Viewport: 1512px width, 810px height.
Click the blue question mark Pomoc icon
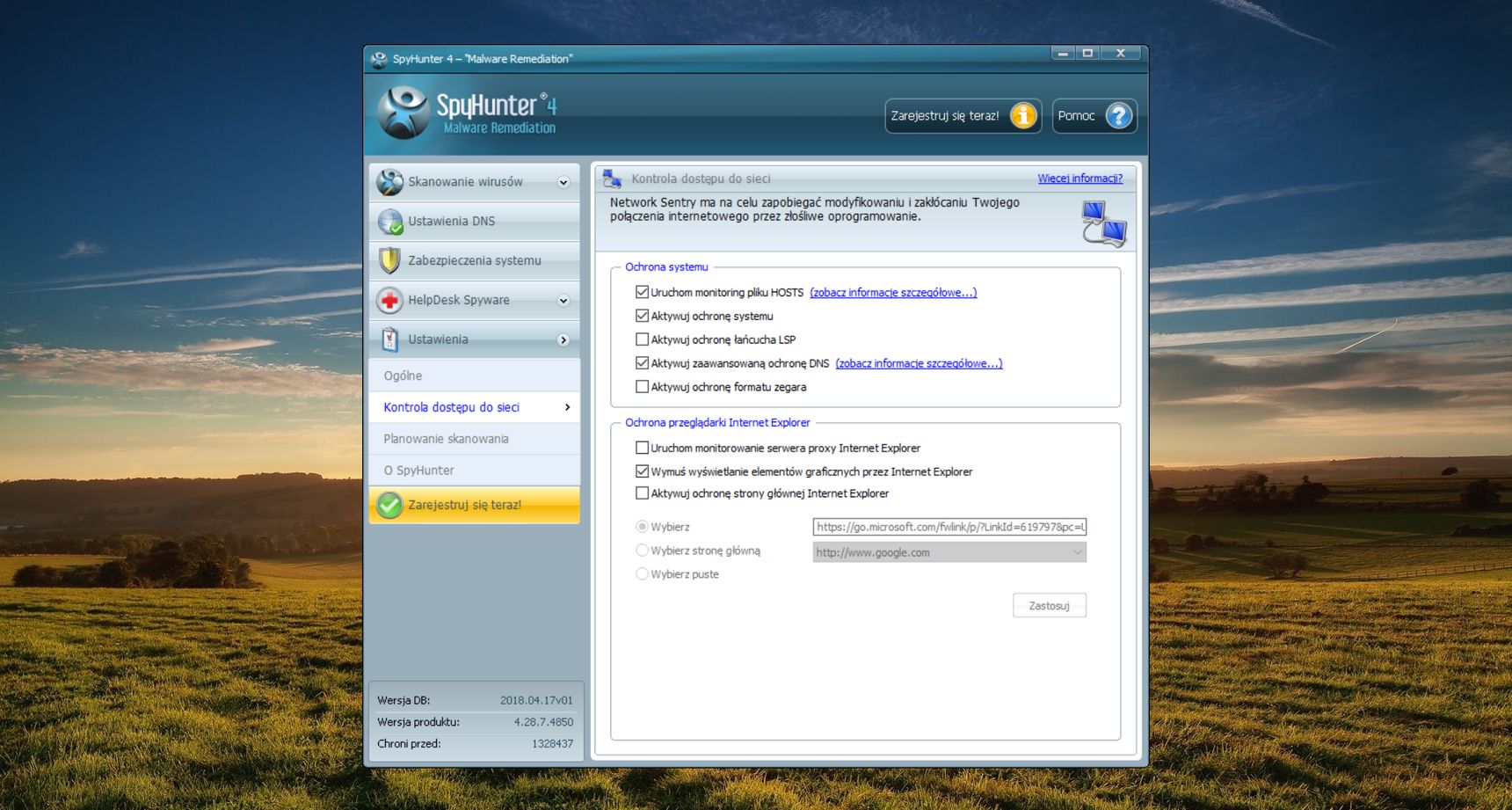(1118, 116)
